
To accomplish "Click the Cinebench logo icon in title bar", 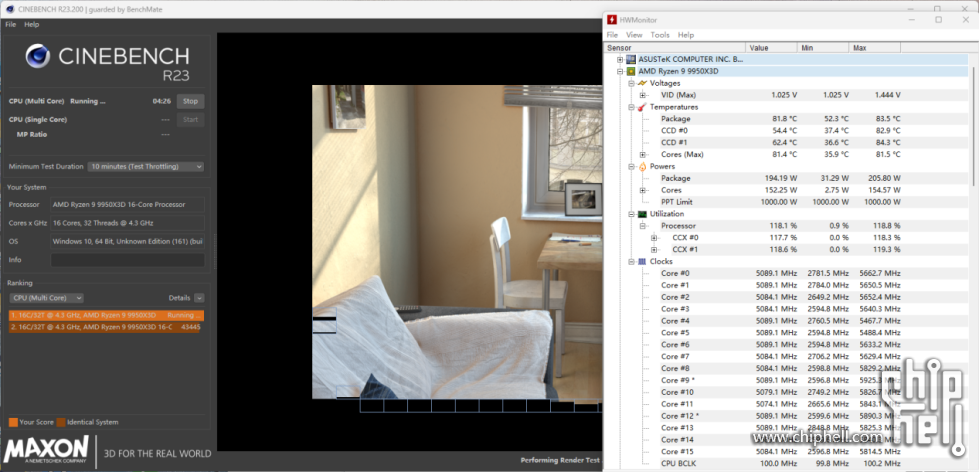I will (x=9, y=8).
